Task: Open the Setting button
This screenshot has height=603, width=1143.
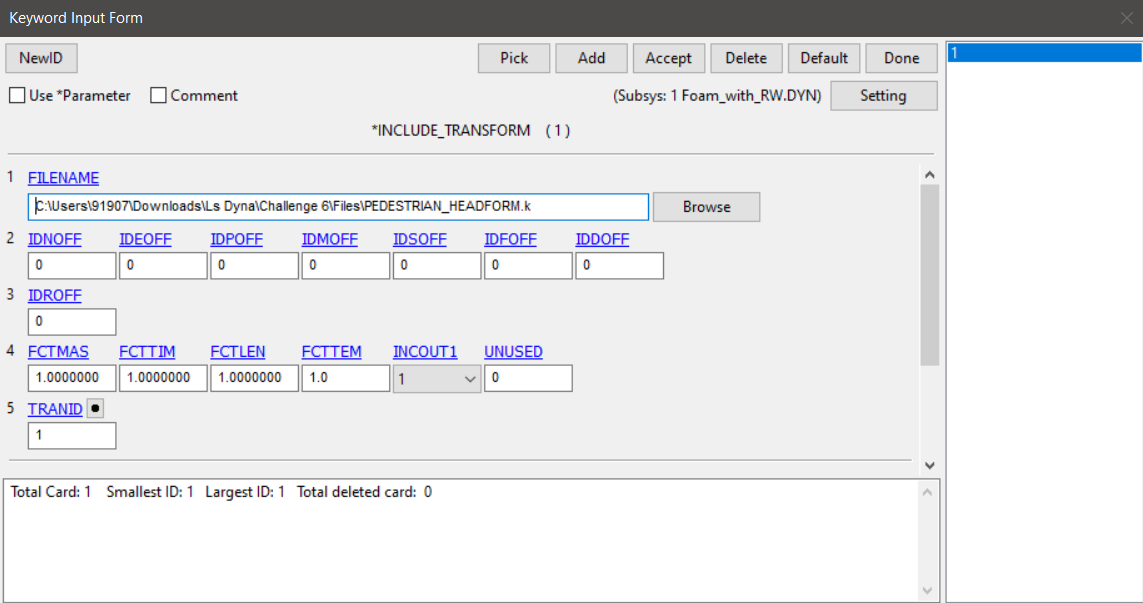Action: (883, 96)
